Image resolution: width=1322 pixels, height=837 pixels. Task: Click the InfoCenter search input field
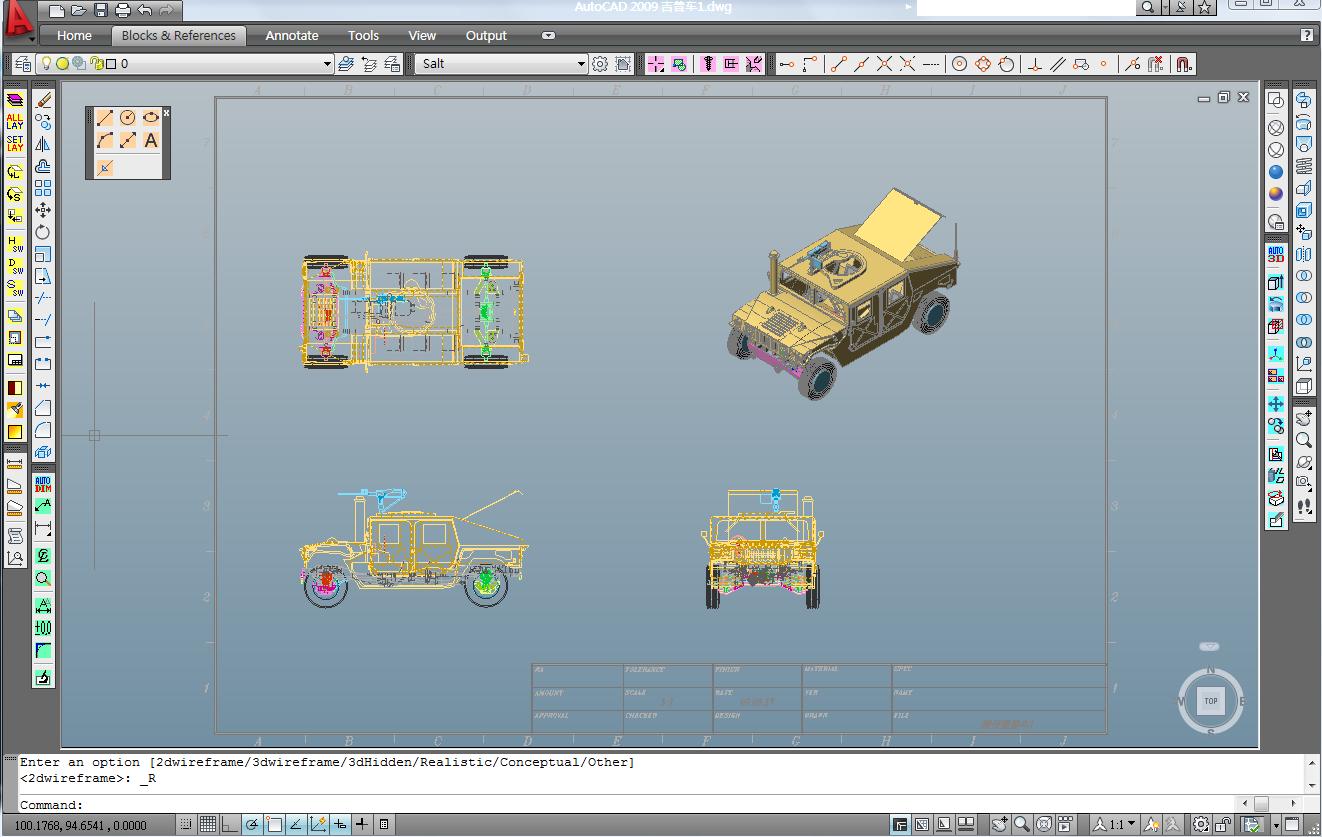click(1026, 8)
